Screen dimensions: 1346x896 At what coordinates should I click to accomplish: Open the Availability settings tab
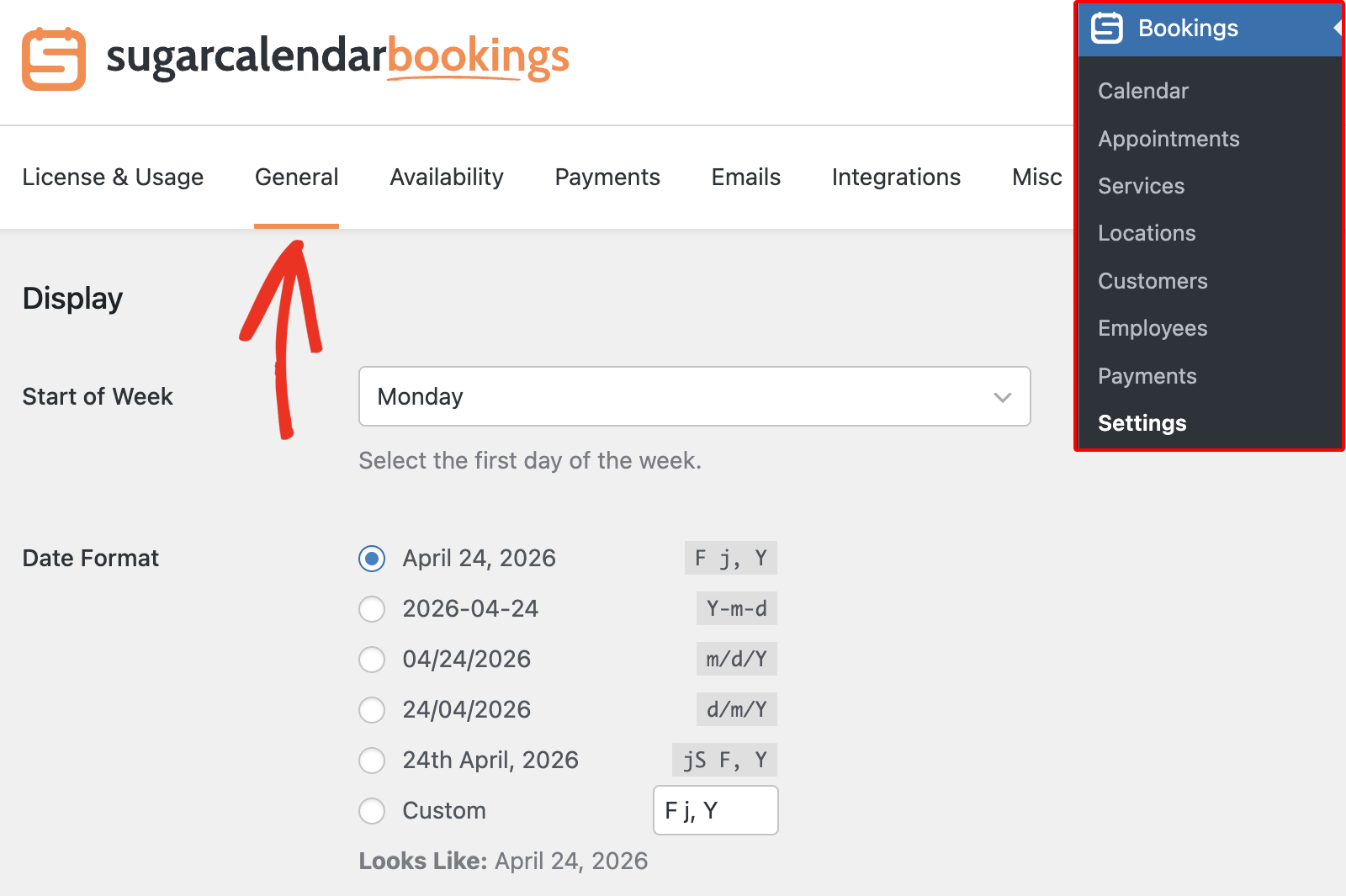click(x=447, y=177)
